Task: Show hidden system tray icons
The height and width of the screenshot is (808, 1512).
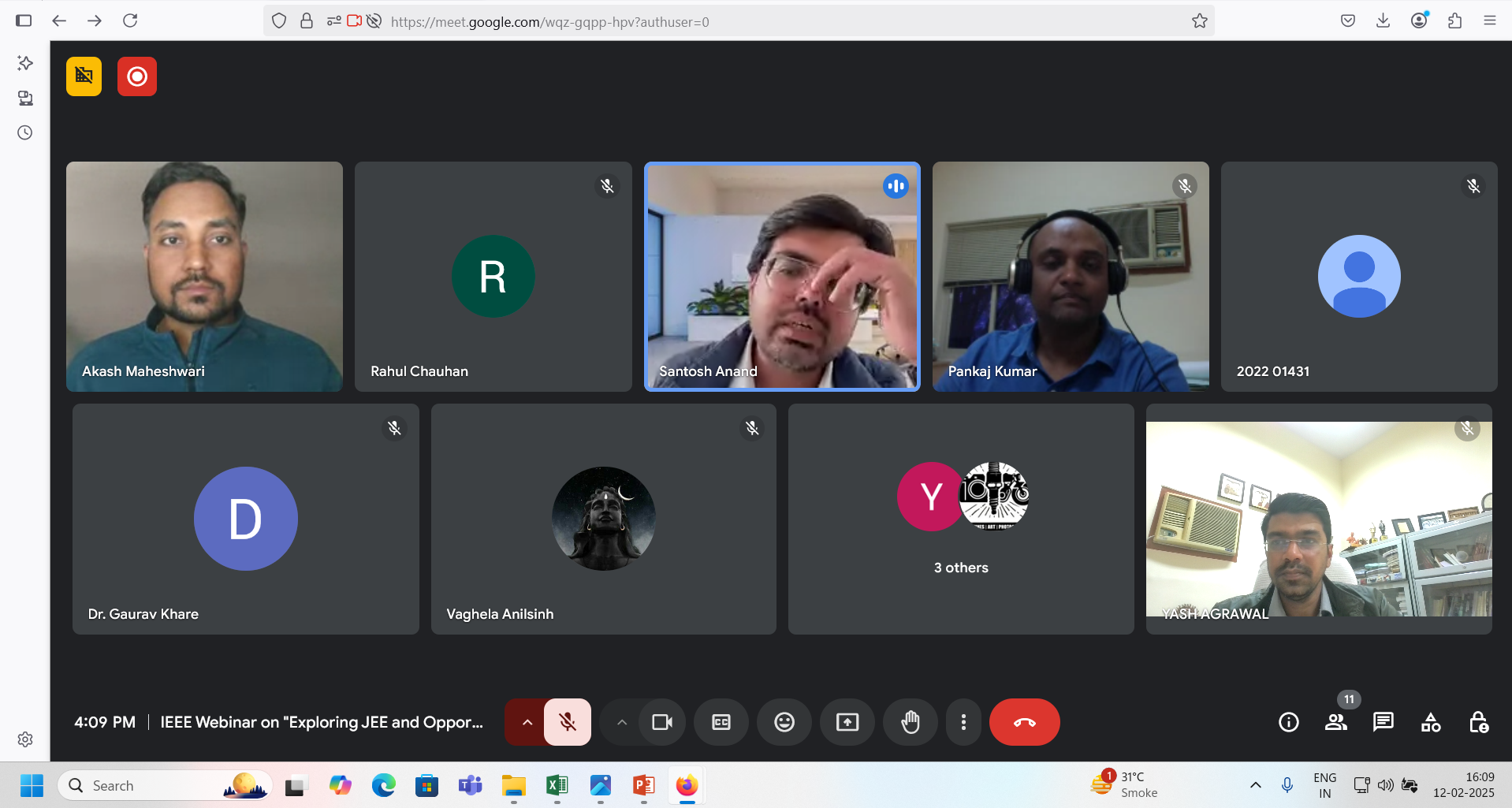Action: (x=1255, y=785)
